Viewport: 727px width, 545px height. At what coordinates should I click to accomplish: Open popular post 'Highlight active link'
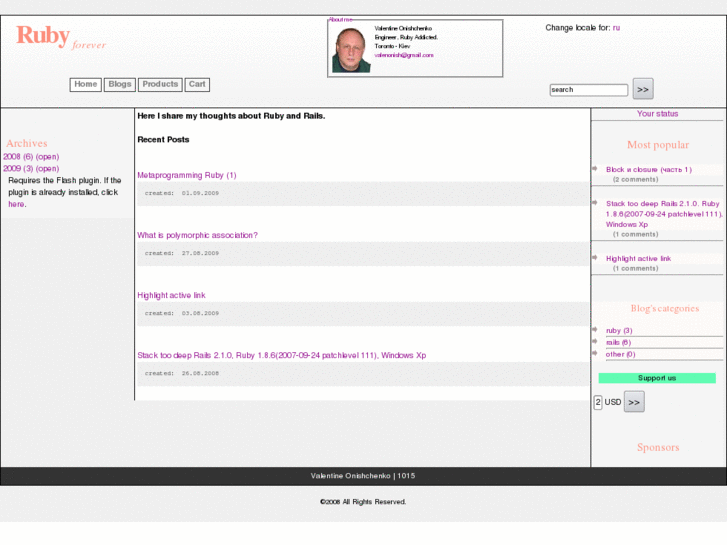point(638,259)
